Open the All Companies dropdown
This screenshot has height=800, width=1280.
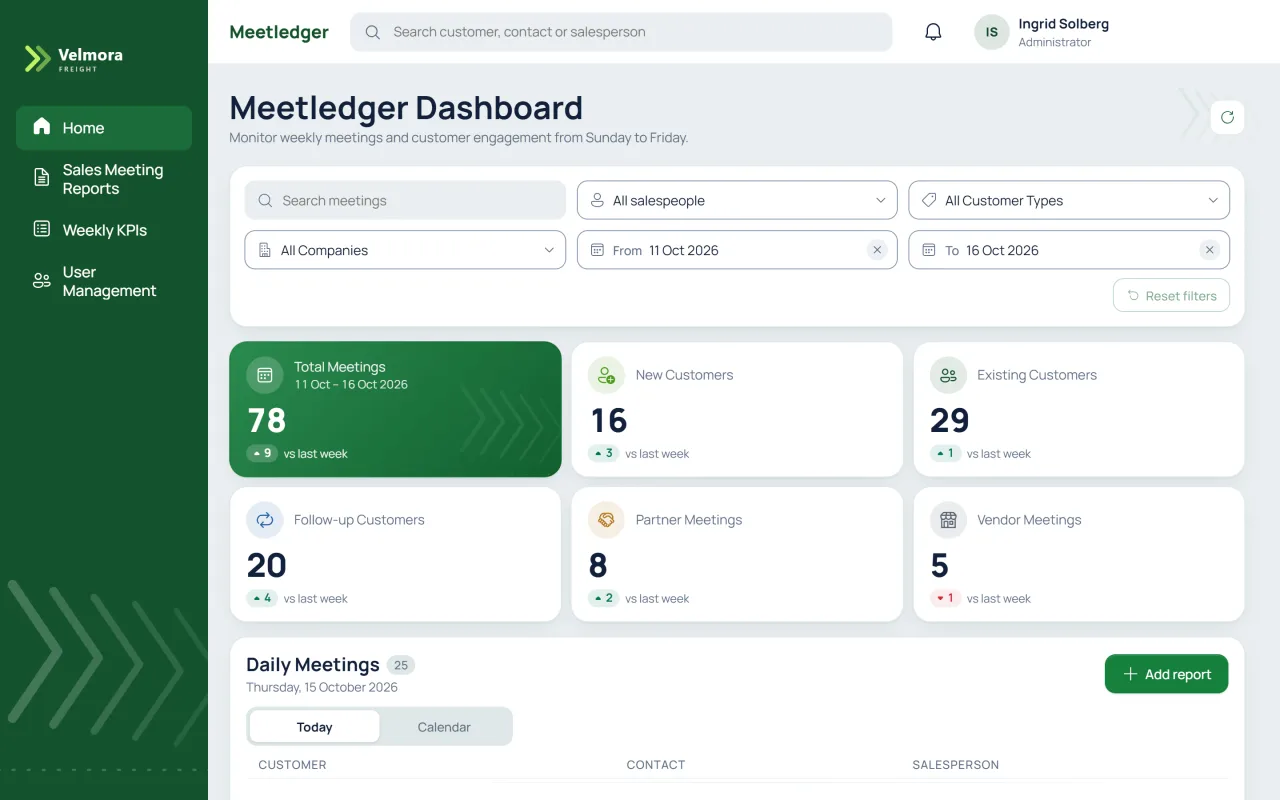[405, 250]
